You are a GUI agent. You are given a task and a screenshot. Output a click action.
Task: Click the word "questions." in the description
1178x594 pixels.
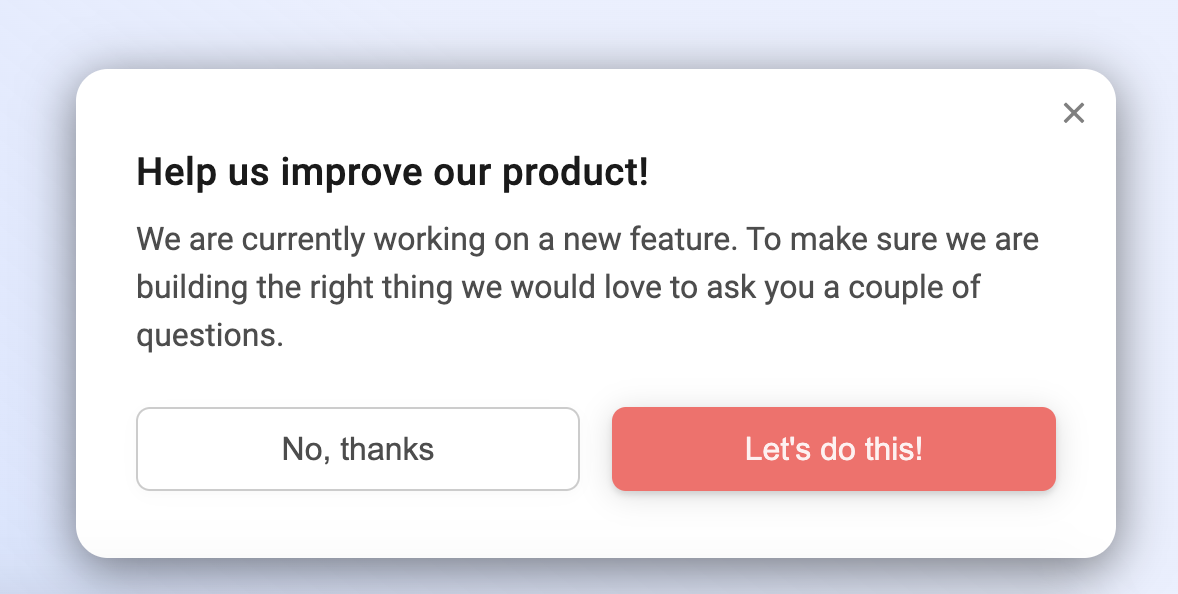(210, 335)
